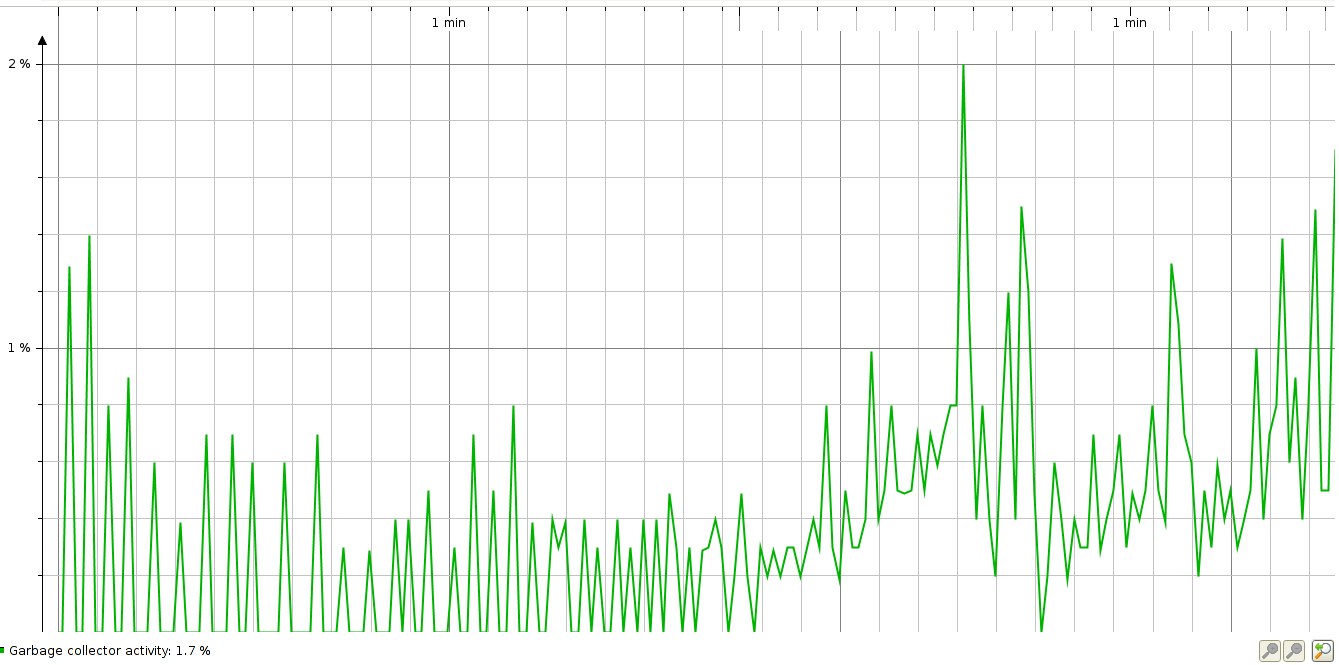Click the zoom-in magnifier icon
This screenshot has height=665, width=1339.
[1270, 650]
